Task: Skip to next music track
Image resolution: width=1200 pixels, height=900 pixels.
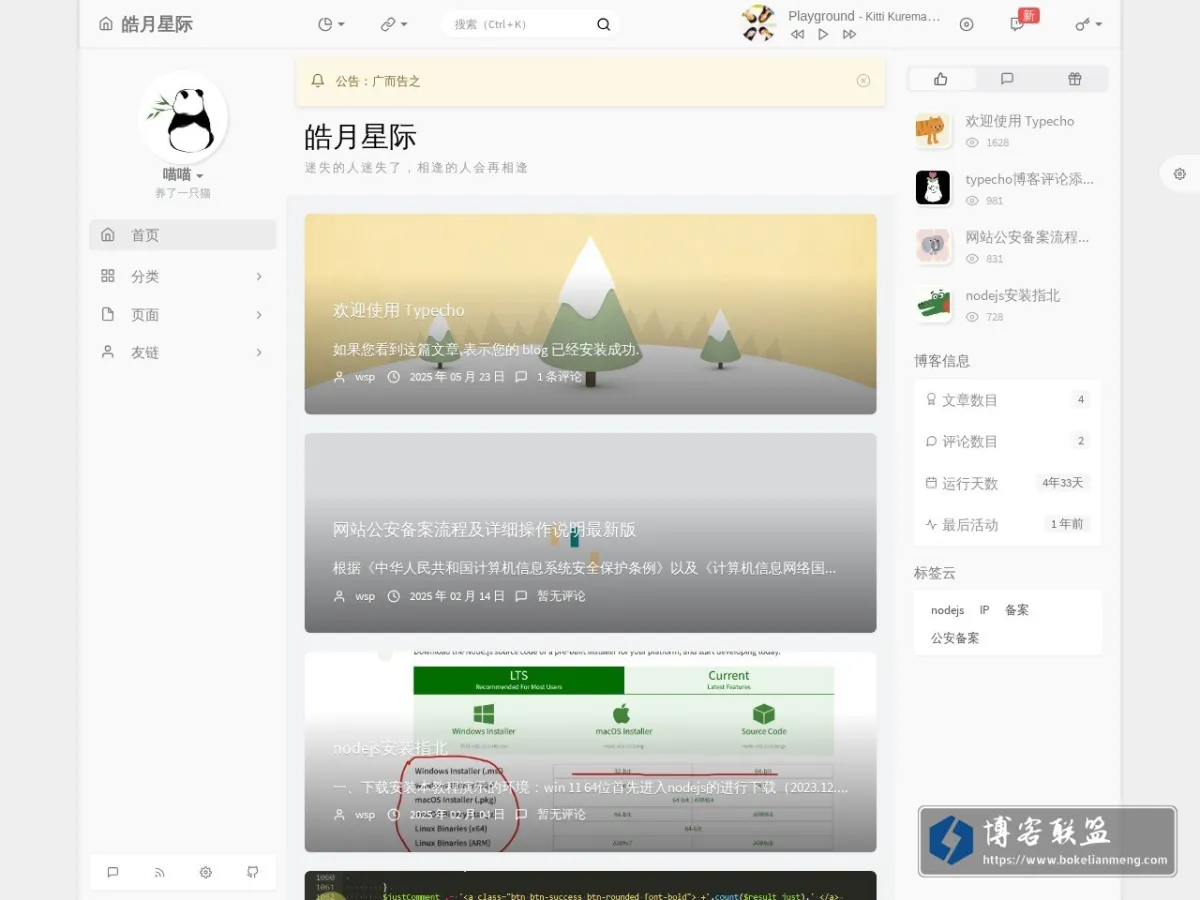Action: click(x=849, y=34)
